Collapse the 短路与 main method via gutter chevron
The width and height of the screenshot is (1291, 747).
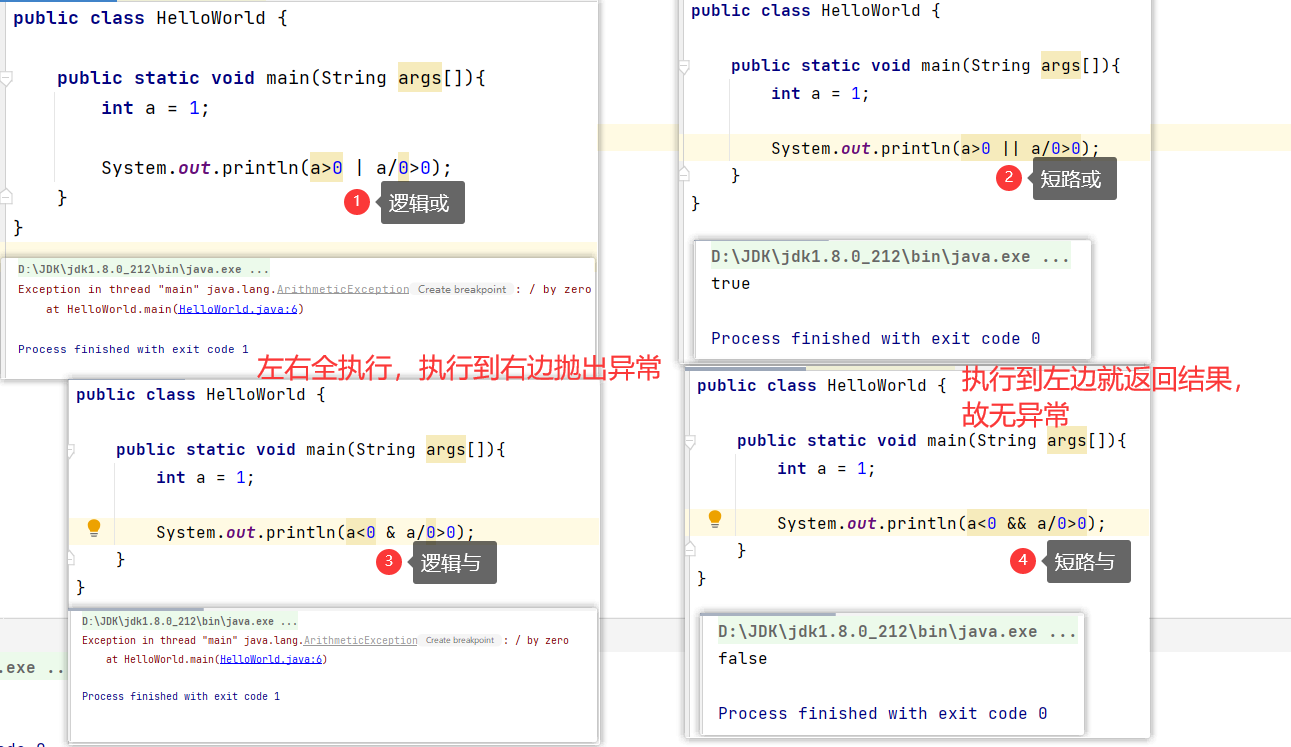[x=690, y=440]
